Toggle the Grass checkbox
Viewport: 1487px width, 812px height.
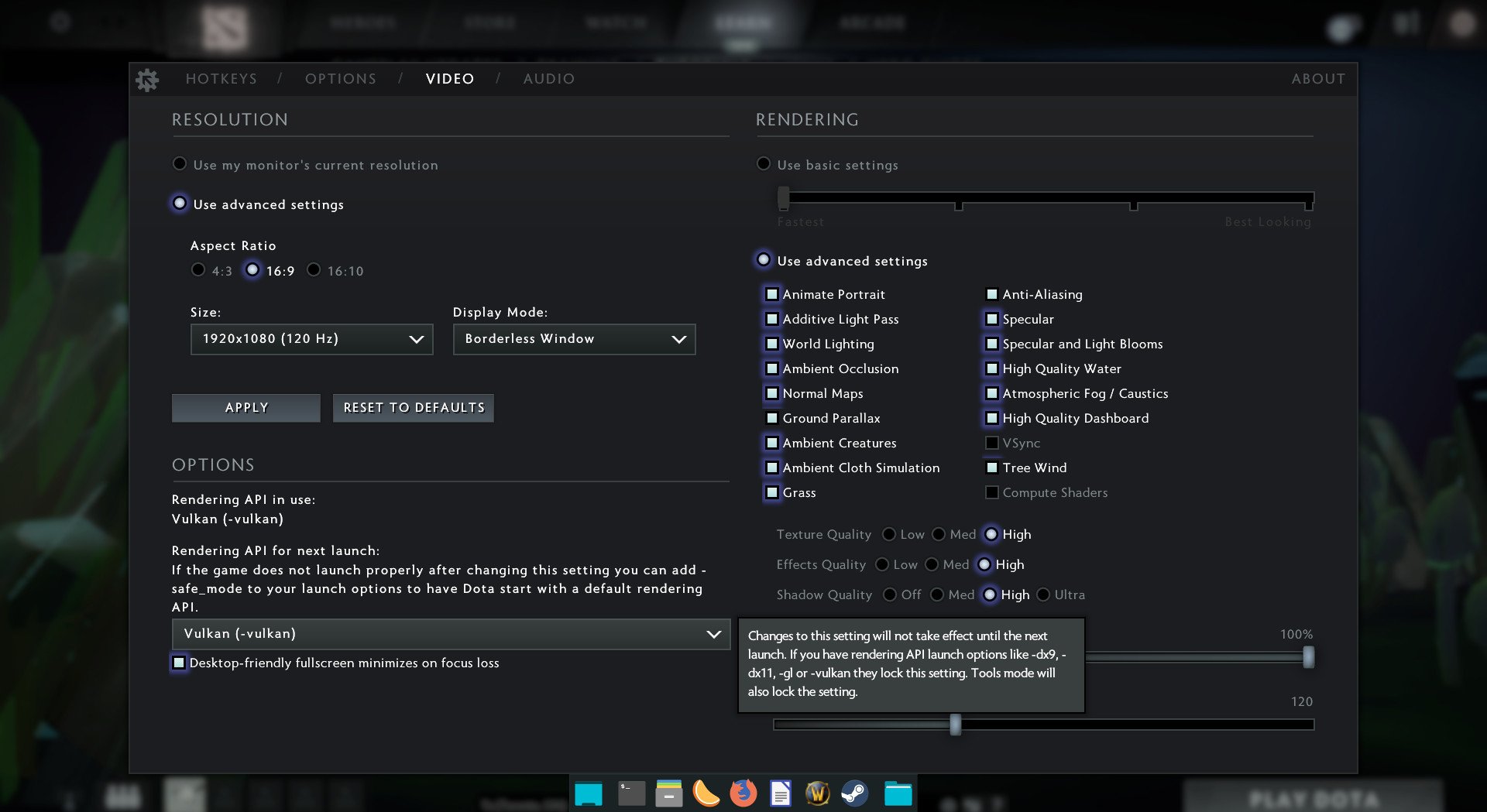[772, 492]
